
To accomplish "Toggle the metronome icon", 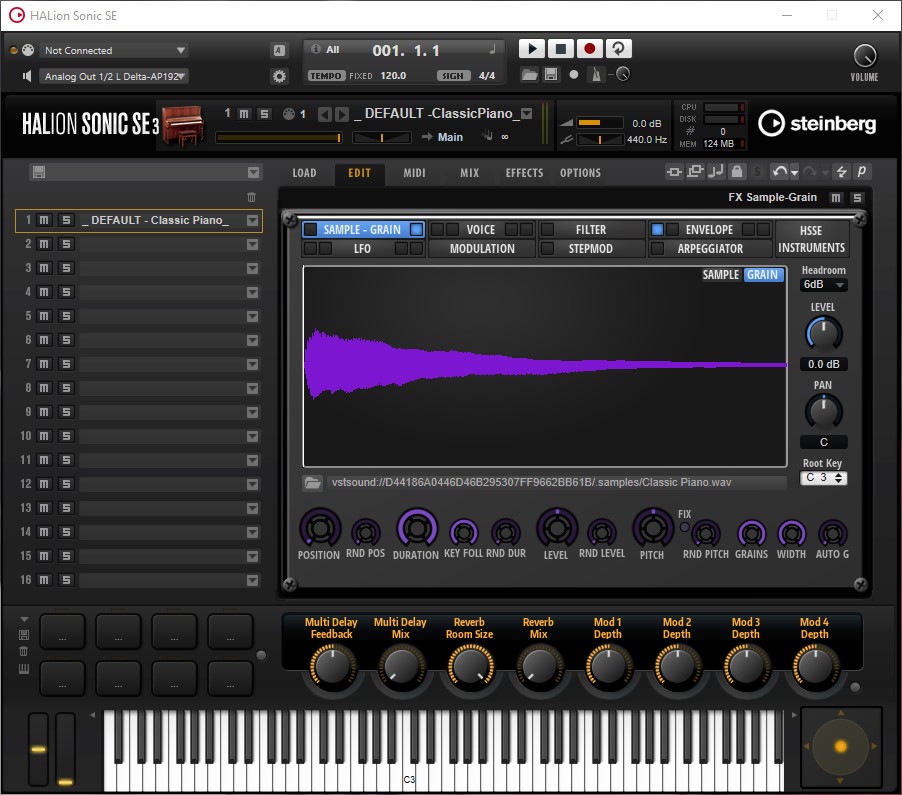I will click(x=597, y=75).
